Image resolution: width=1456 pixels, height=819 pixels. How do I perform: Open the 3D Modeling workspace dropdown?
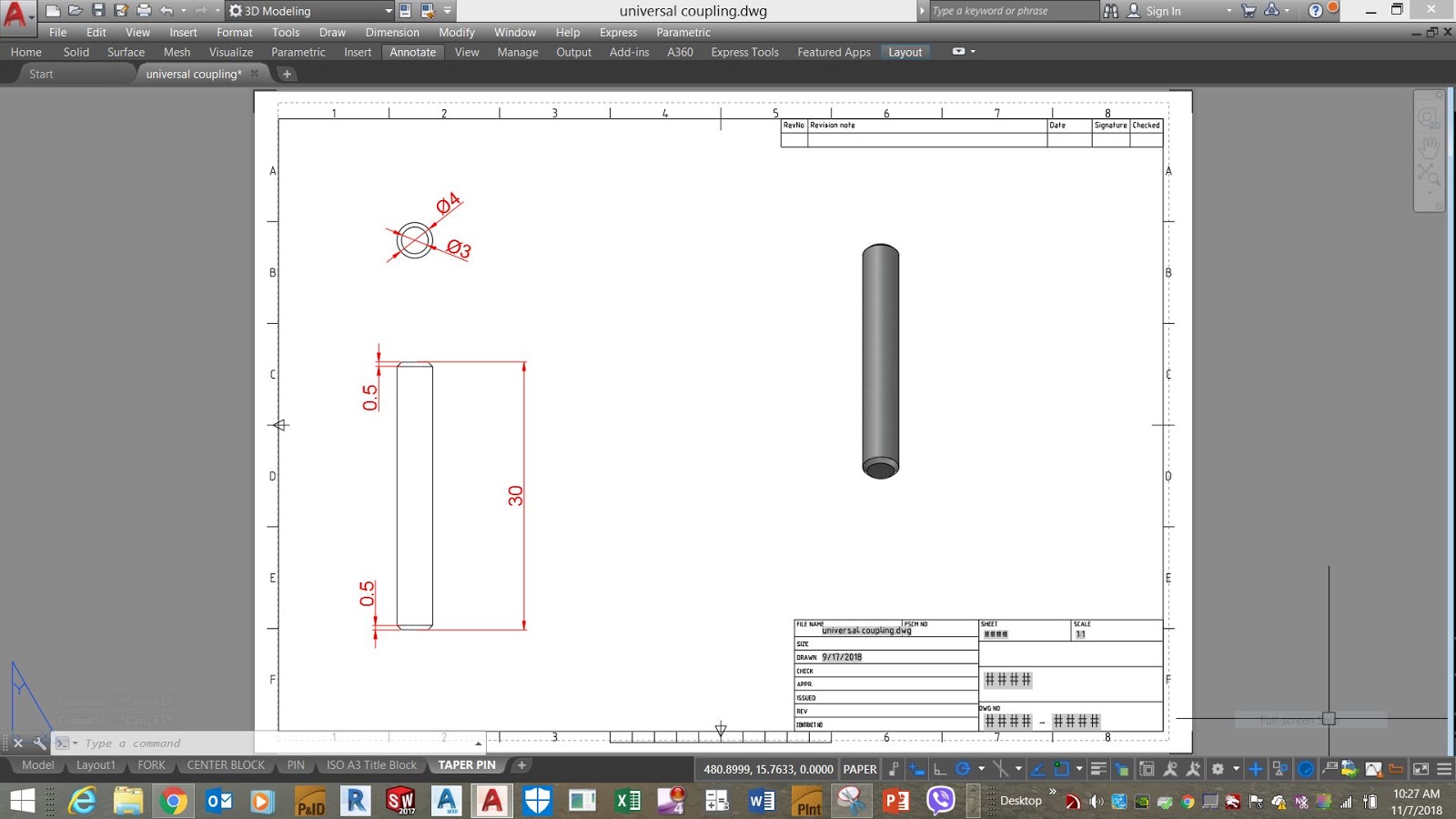point(309,10)
